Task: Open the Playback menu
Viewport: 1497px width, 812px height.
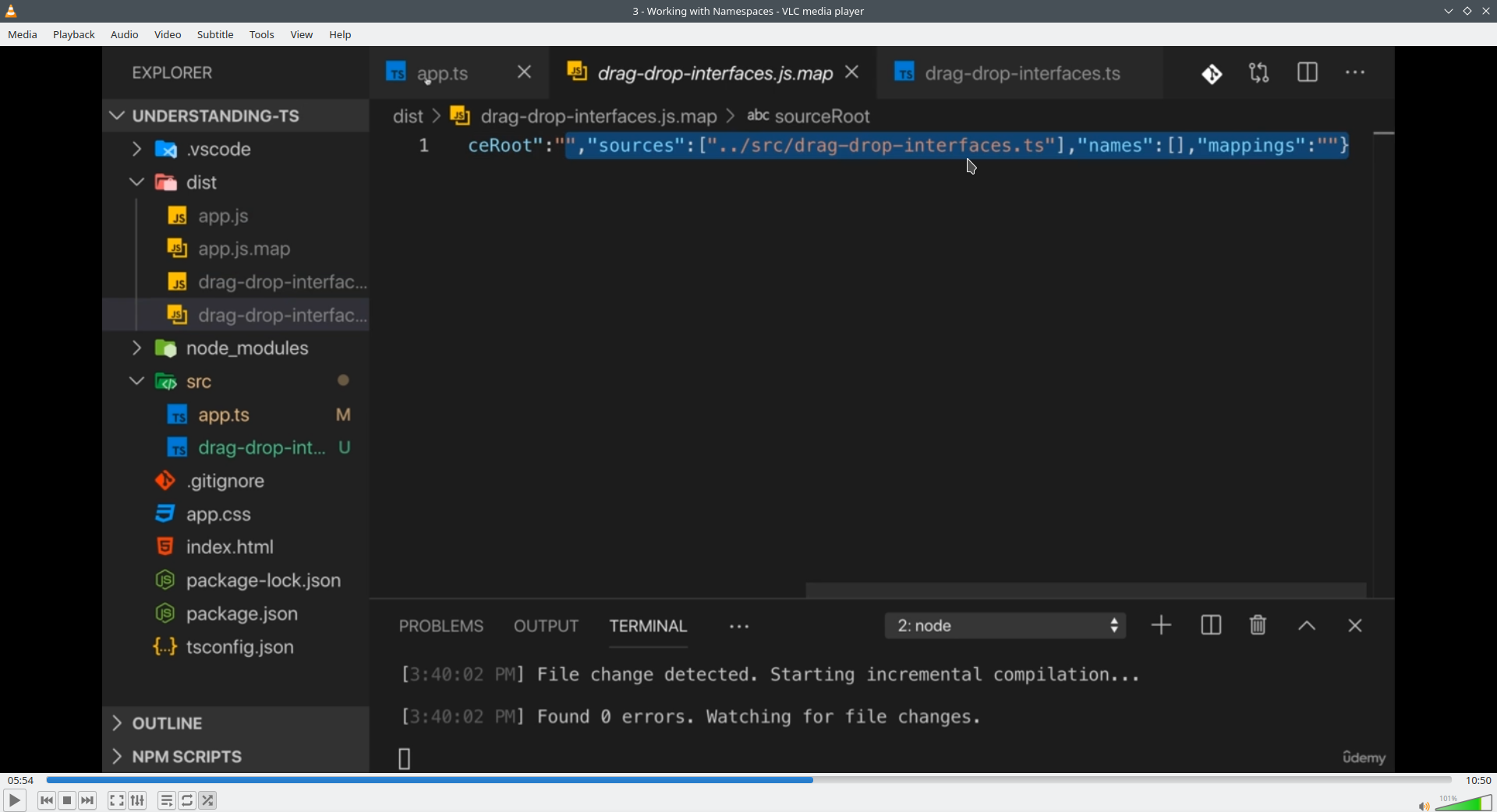Action: [x=74, y=34]
